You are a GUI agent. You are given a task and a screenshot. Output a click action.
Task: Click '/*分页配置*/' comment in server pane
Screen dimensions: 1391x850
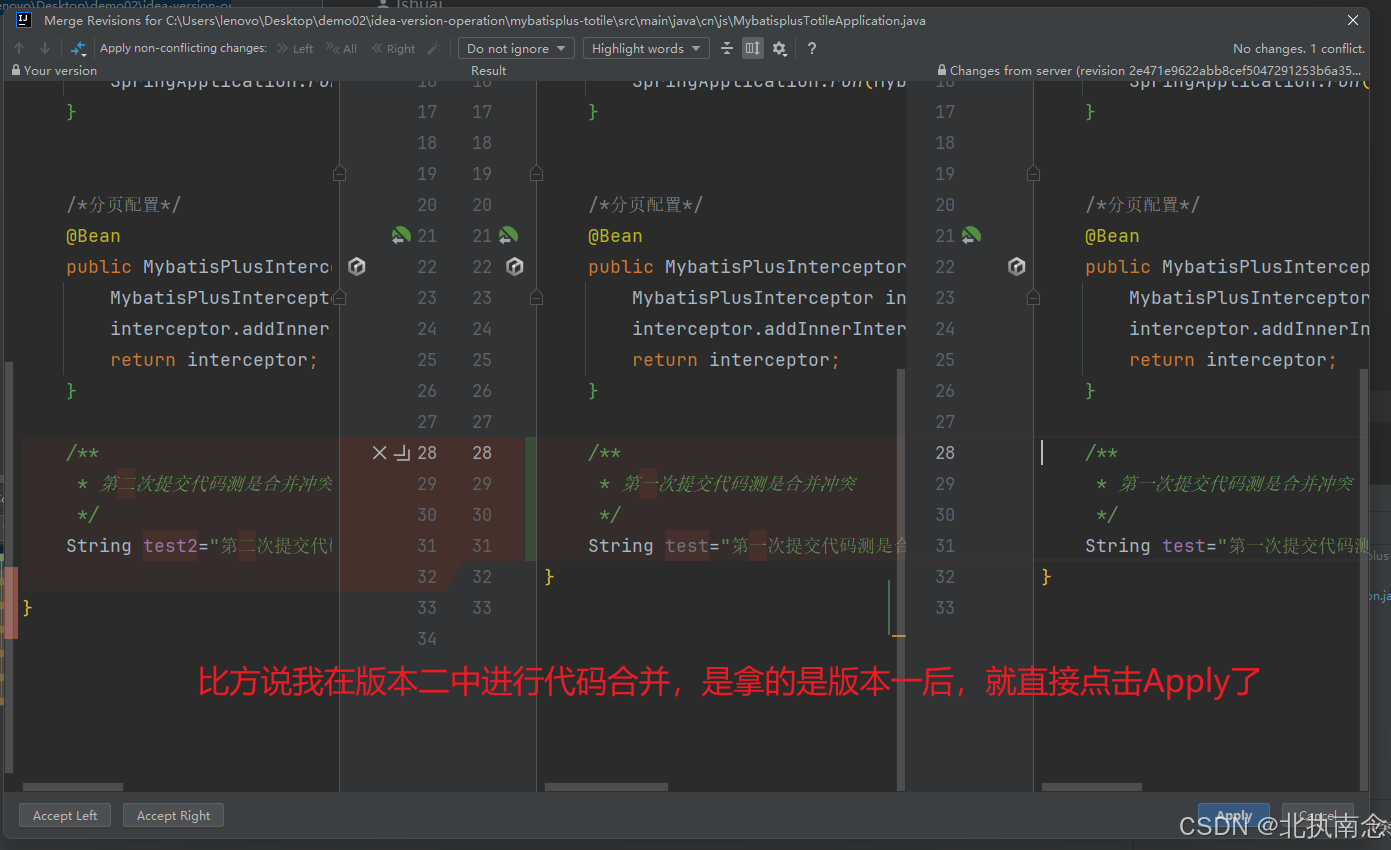click(x=1143, y=205)
